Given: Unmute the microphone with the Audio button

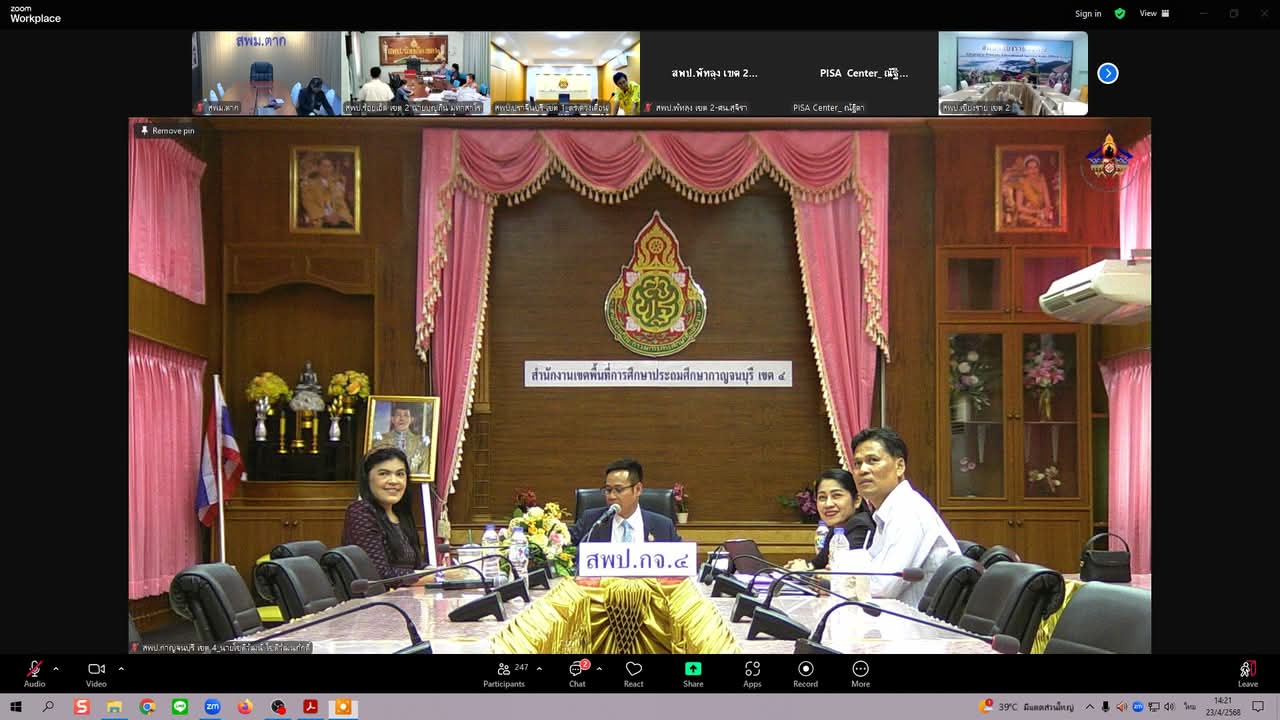Looking at the screenshot, I should point(34,673).
